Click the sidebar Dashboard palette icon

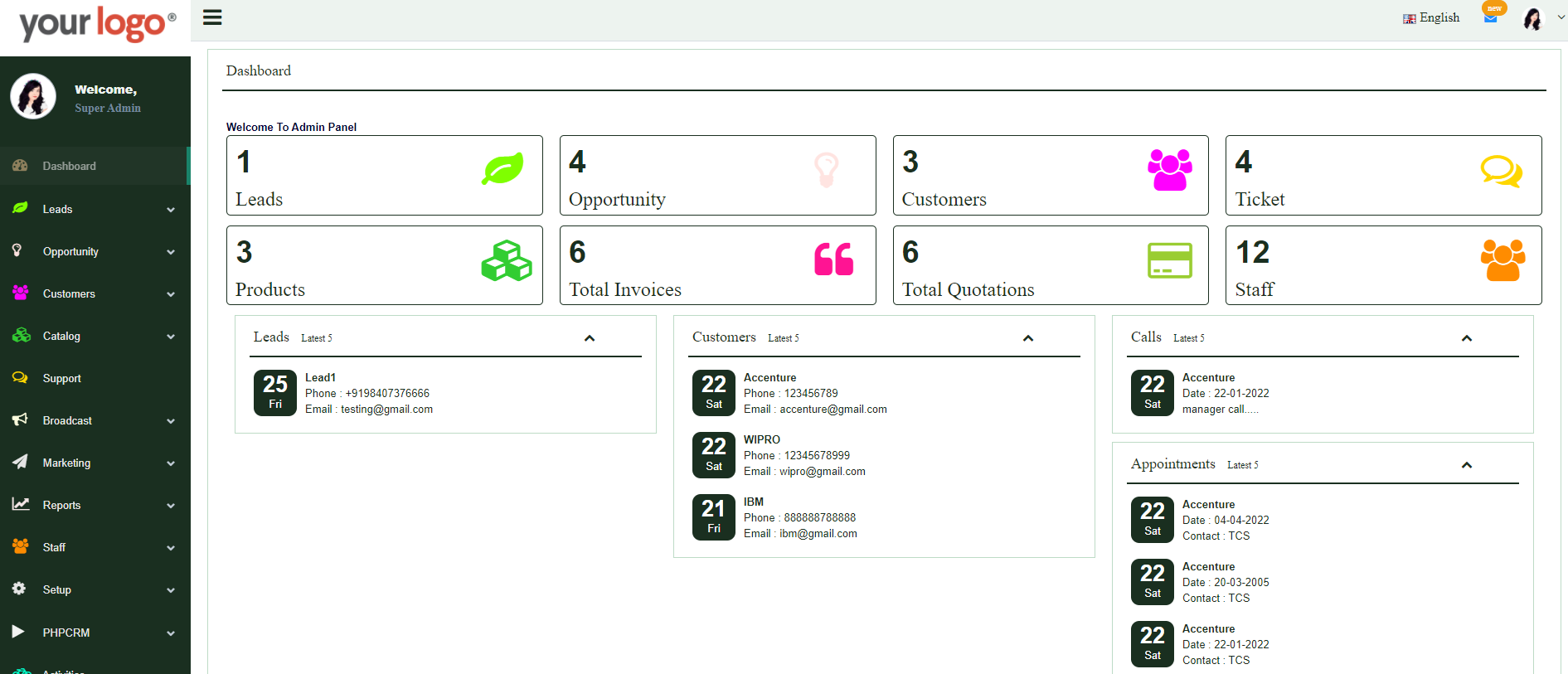point(20,166)
